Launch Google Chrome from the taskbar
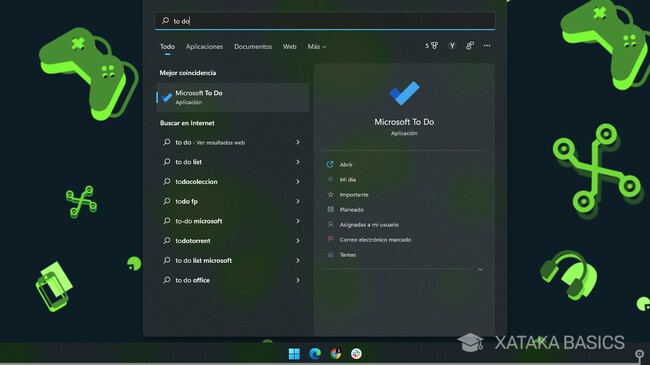Image resolution: width=650 pixels, height=365 pixels. pyautogui.click(x=336, y=353)
